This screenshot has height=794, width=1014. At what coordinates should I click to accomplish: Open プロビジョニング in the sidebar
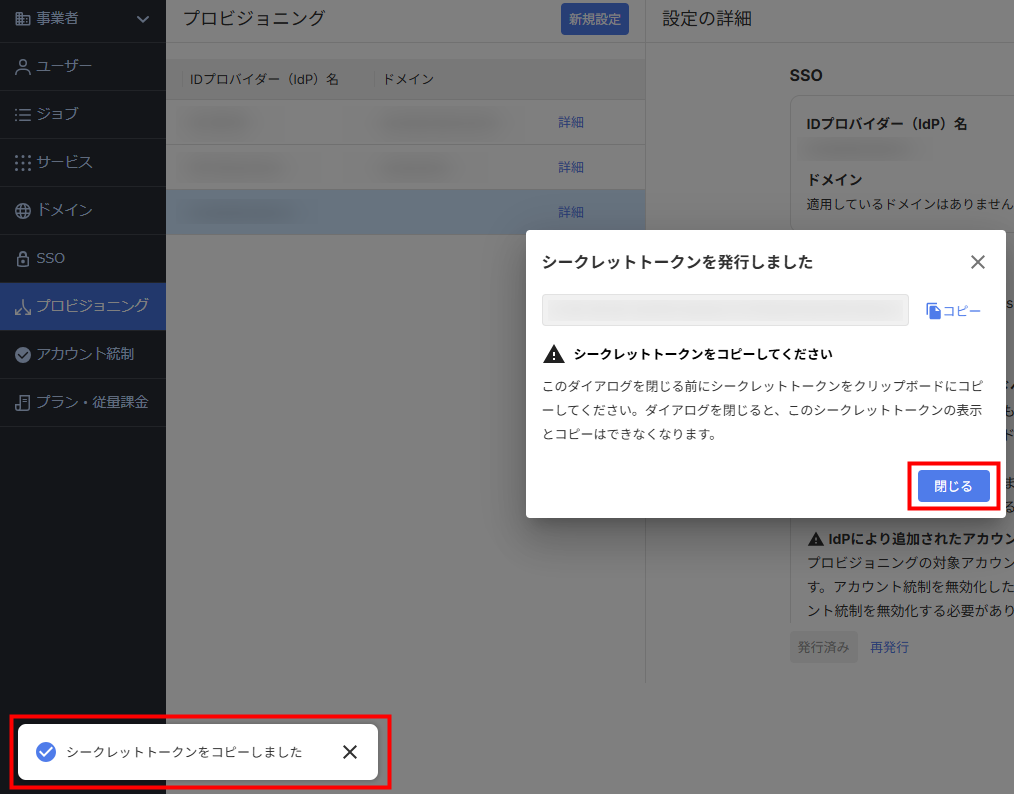click(x=83, y=306)
